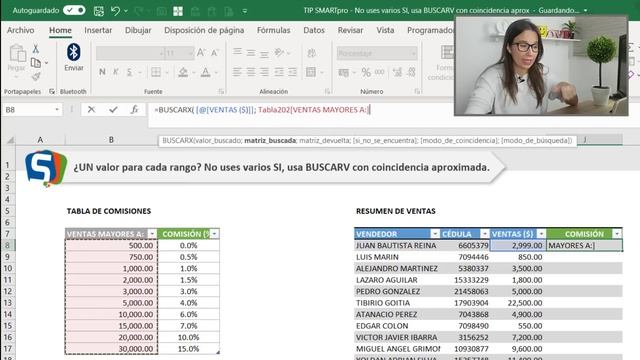The image size is (640, 360).
Task: Click the Align Top icon
Action: coord(237,52)
